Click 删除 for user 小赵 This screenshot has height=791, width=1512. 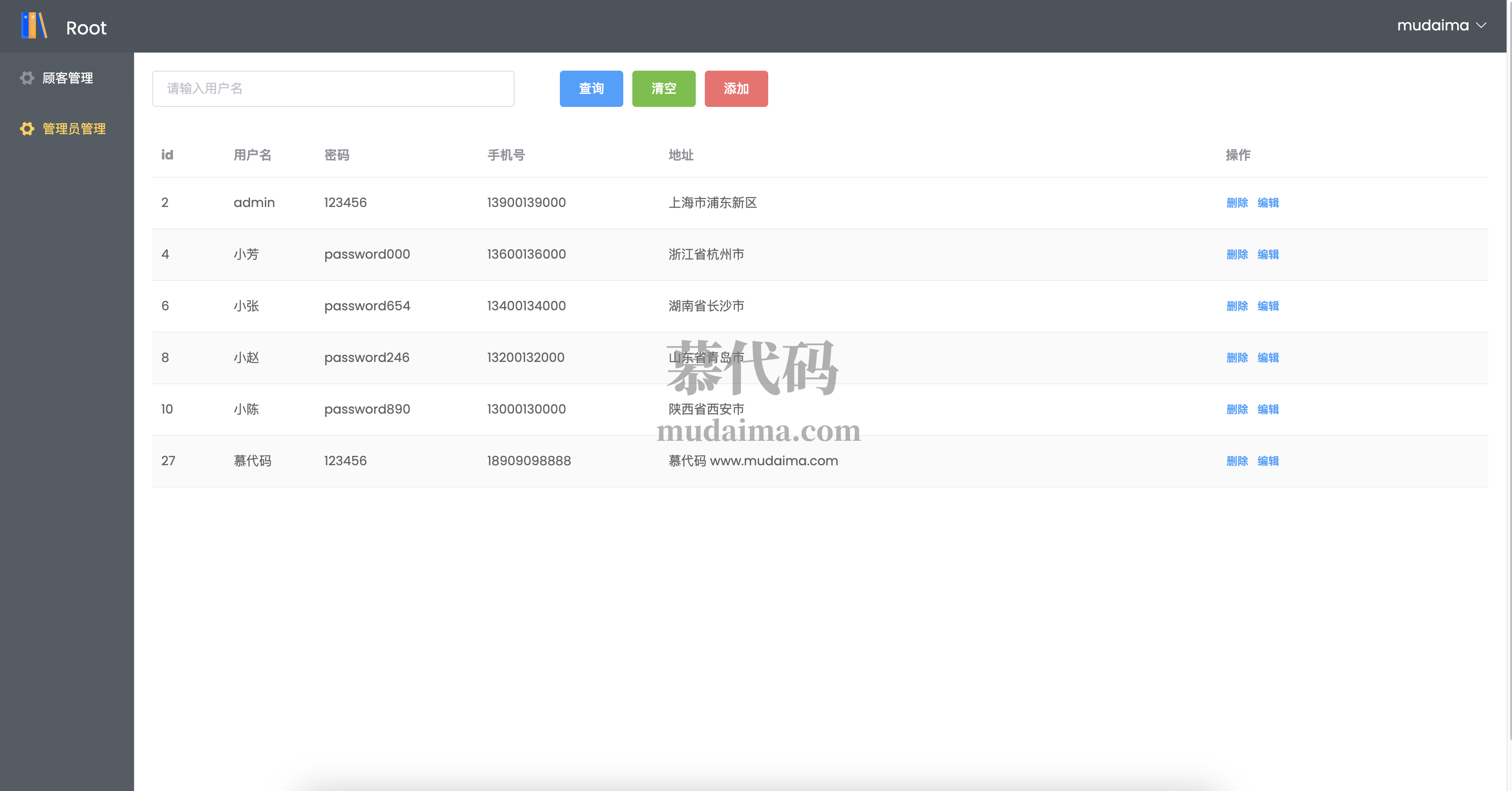click(x=1237, y=357)
